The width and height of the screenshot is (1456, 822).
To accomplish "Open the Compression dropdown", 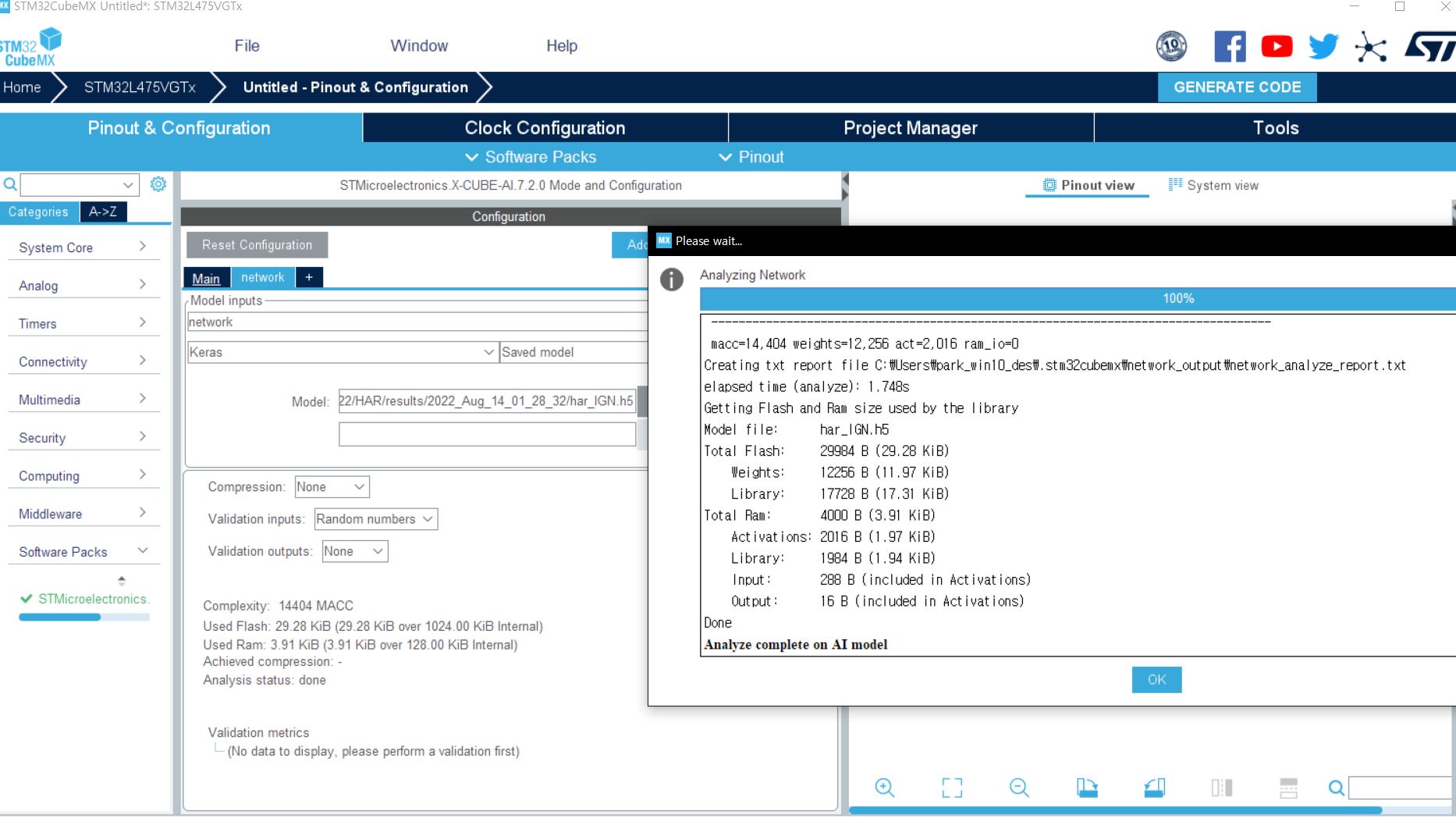I will click(x=332, y=487).
